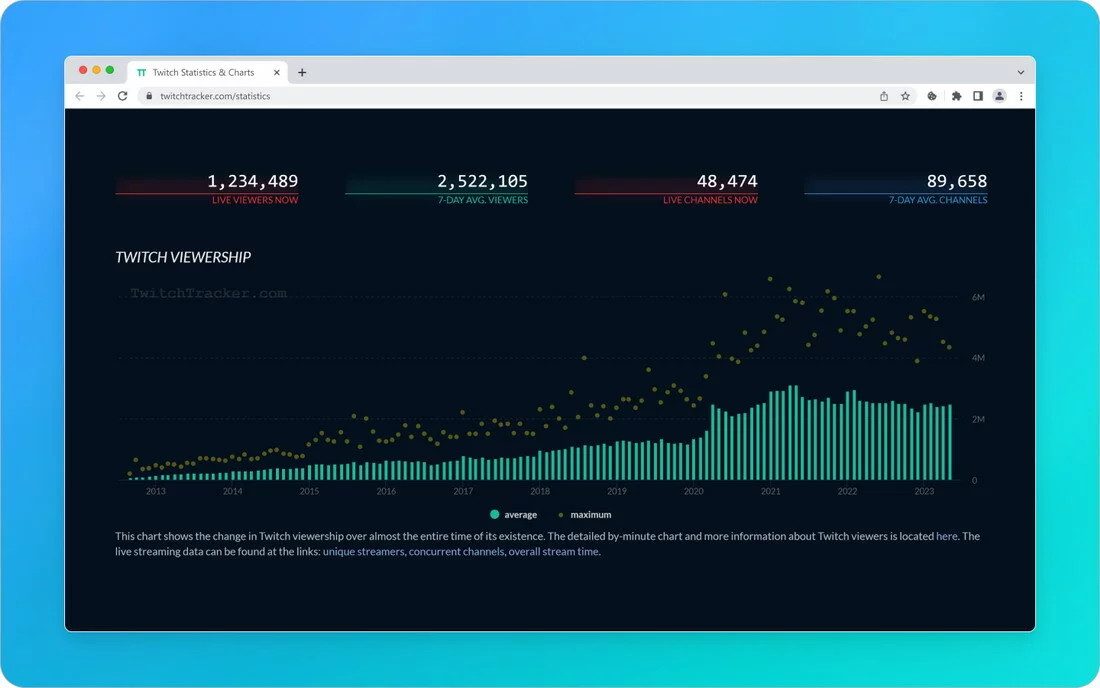Click the 2019 label on chart axis
The height and width of the screenshot is (688, 1100).
pyautogui.click(x=617, y=491)
